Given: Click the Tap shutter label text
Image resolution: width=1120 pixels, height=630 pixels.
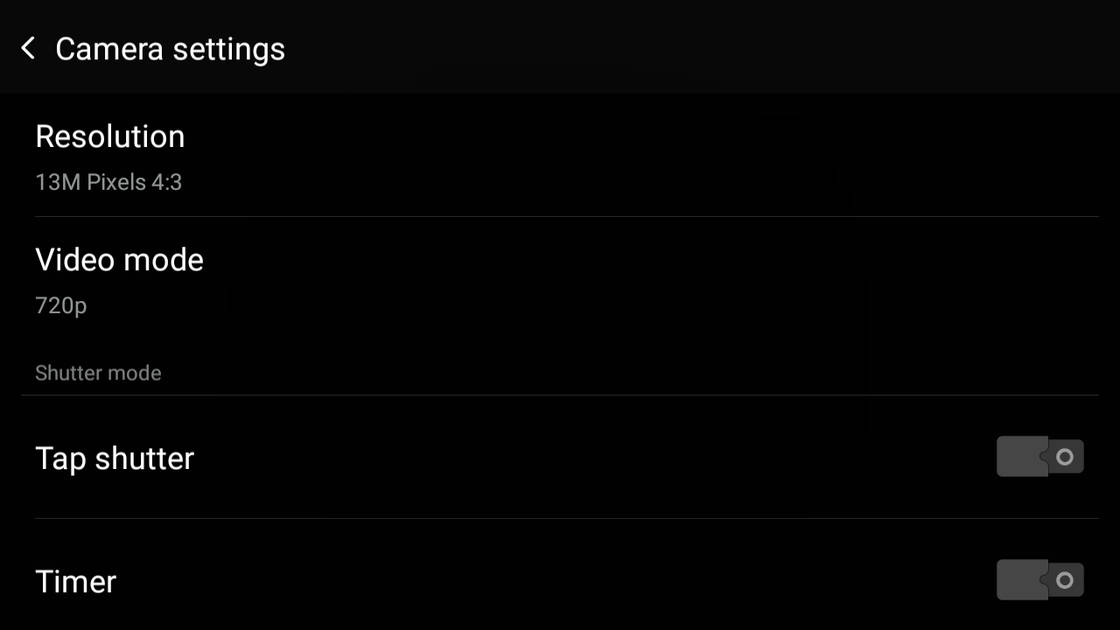Looking at the screenshot, I should click(x=114, y=458).
